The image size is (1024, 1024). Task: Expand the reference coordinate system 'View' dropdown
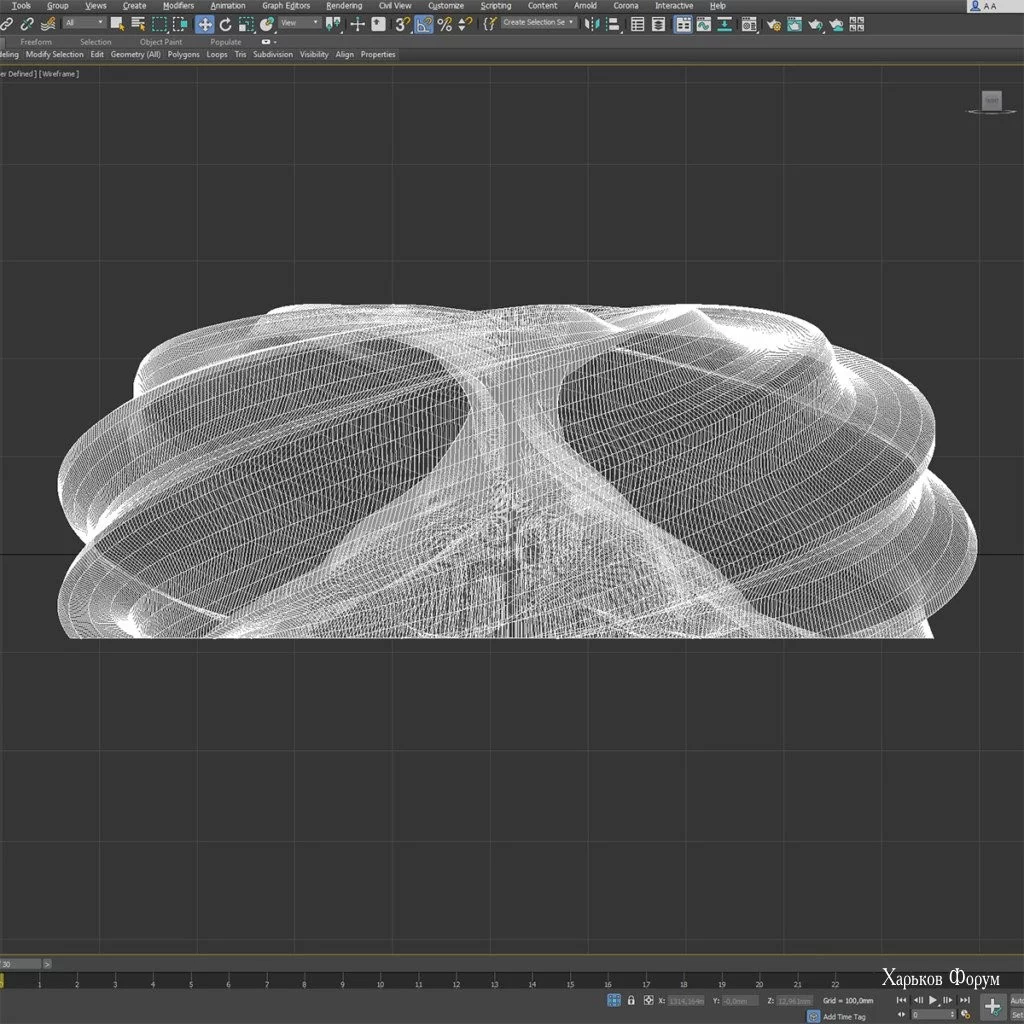click(300, 23)
